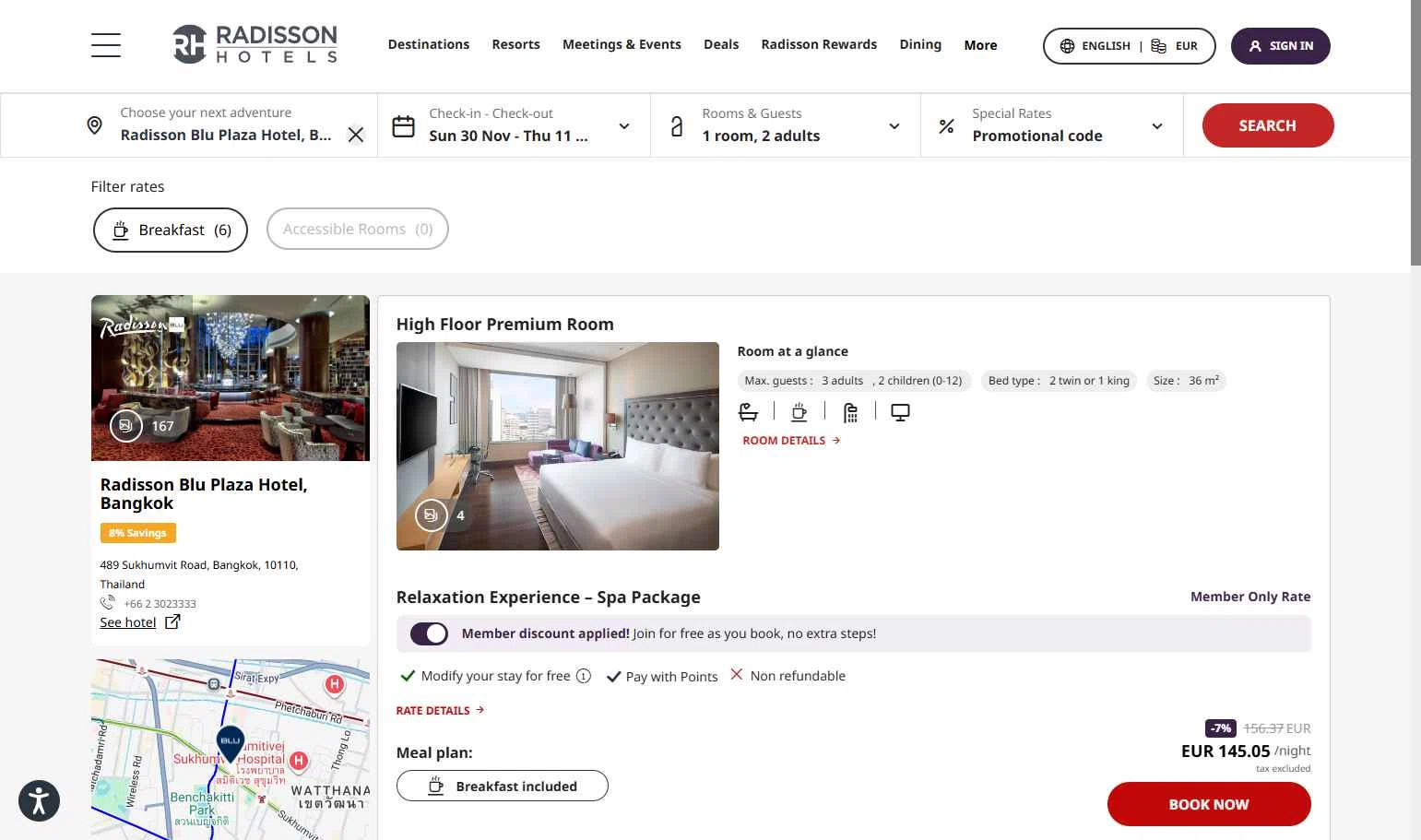Open Dining menu item

click(920, 44)
